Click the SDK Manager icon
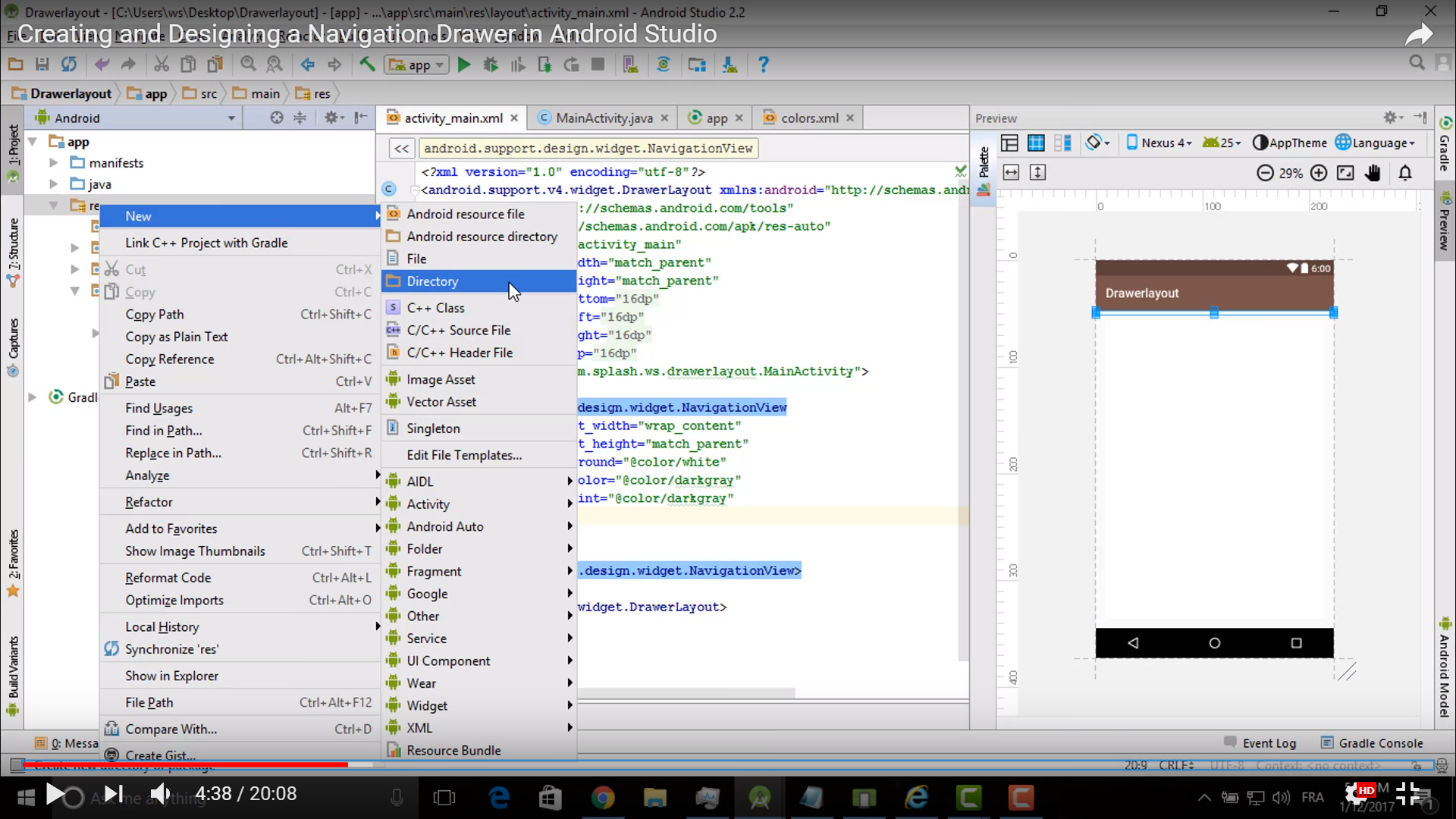Screen dimensions: 1456x819 731,64
